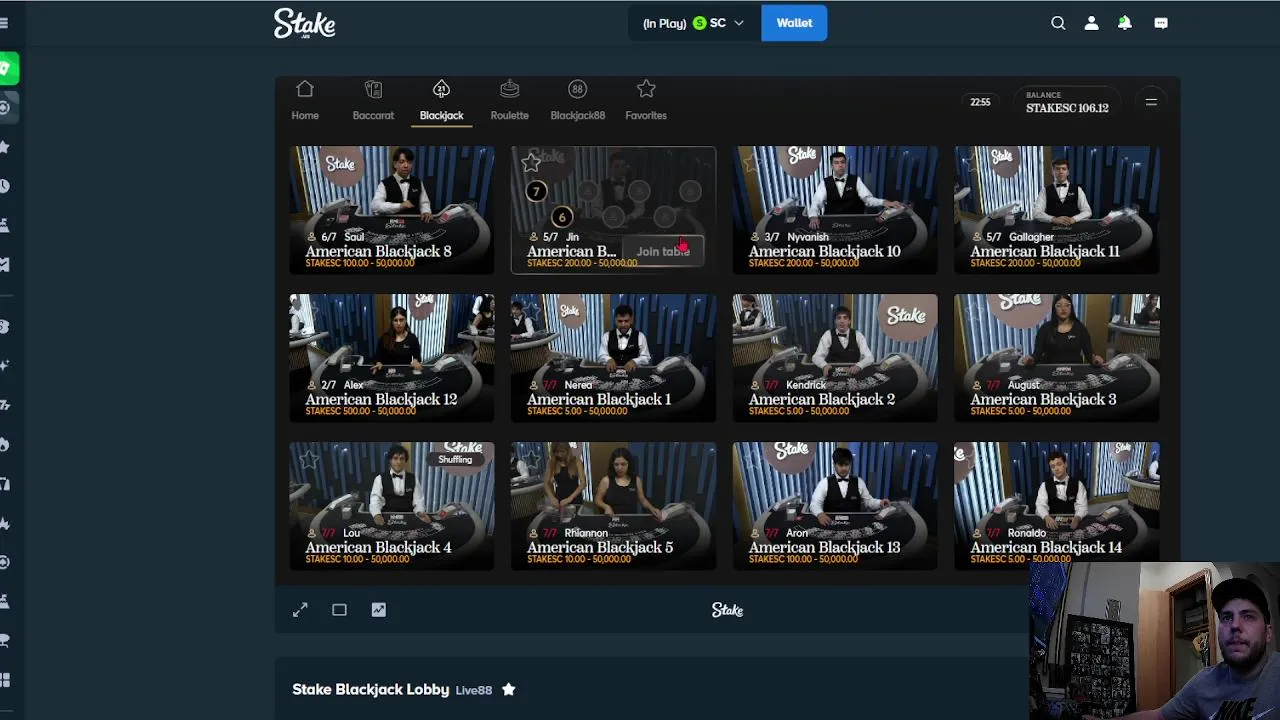
Task: Click dealer name Aron
Action: (797, 533)
